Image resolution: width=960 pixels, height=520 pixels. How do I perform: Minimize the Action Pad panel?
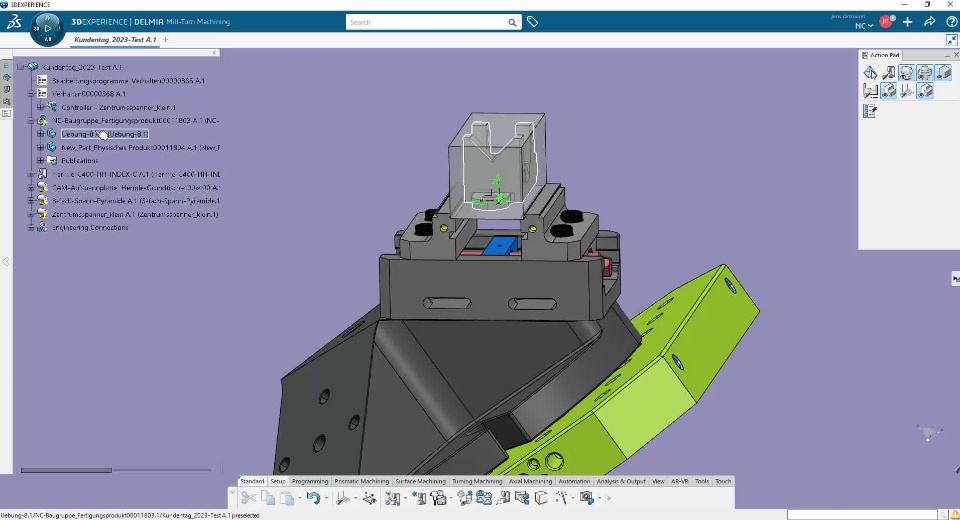tap(947, 55)
